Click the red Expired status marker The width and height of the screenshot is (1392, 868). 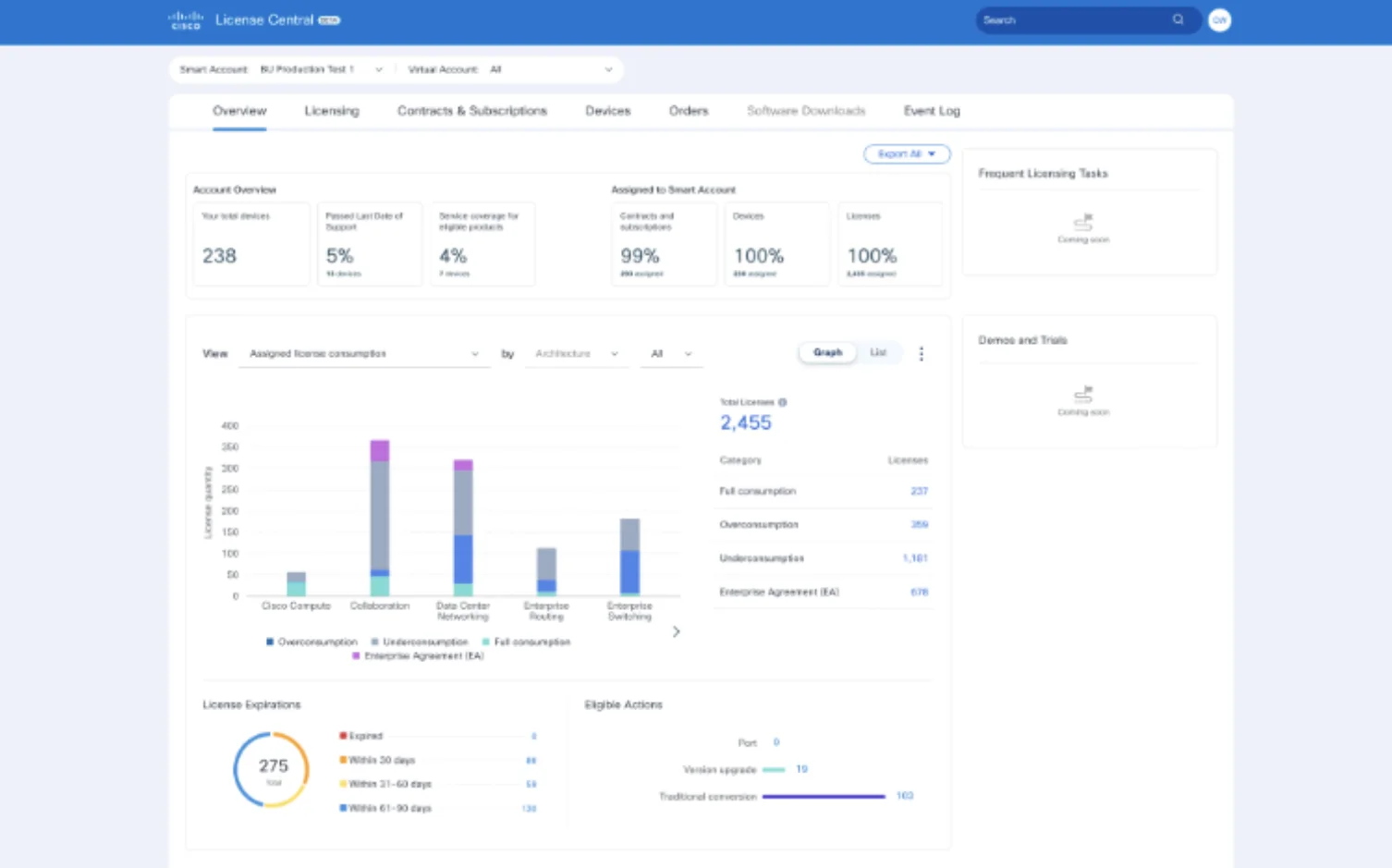pos(343,736)
